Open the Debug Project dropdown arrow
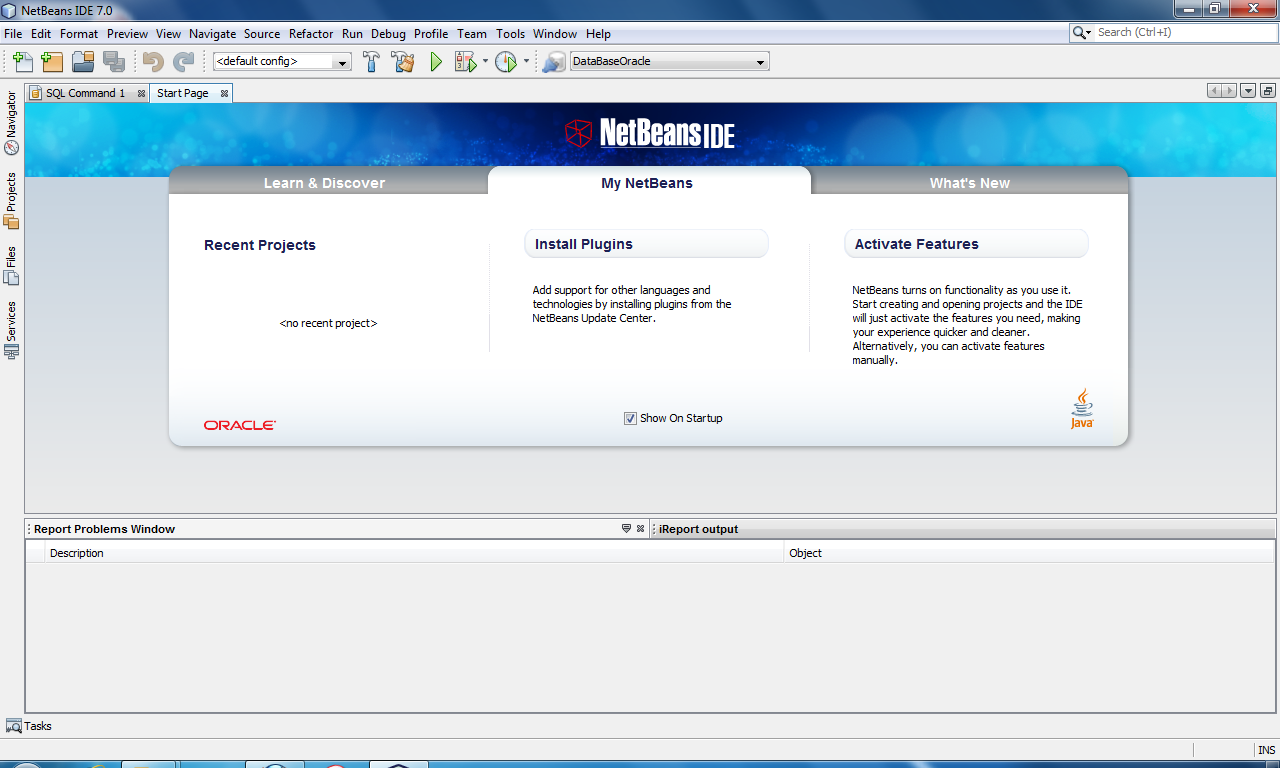Viewport: 1280px width, 768px height. (x=486, y=61)
